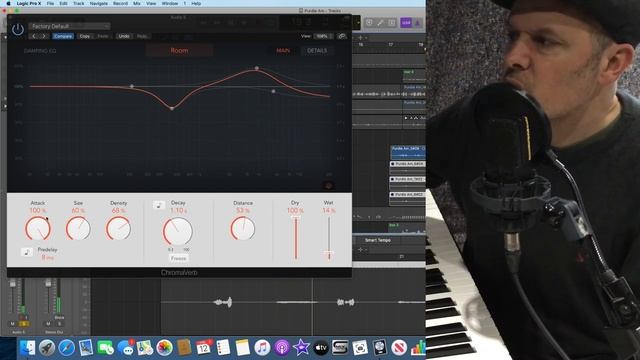Click the plugin link chain icon
The image size is (640, 360).
pos(342,36)
